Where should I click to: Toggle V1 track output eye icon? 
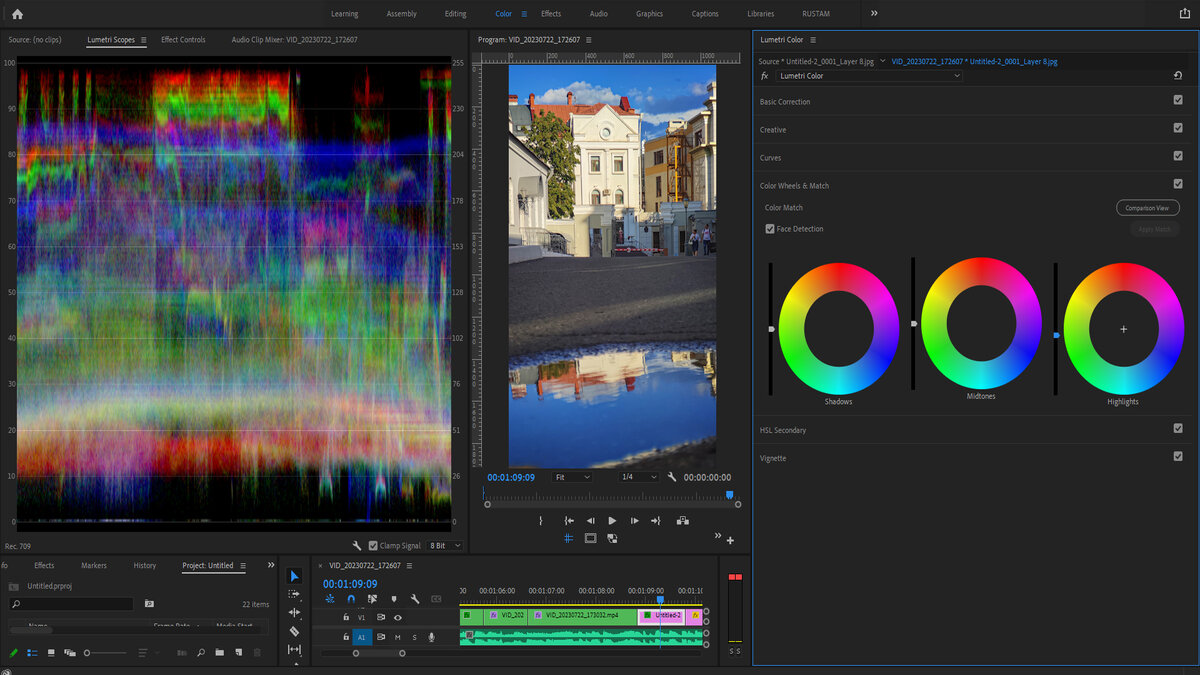coord(397,618)
